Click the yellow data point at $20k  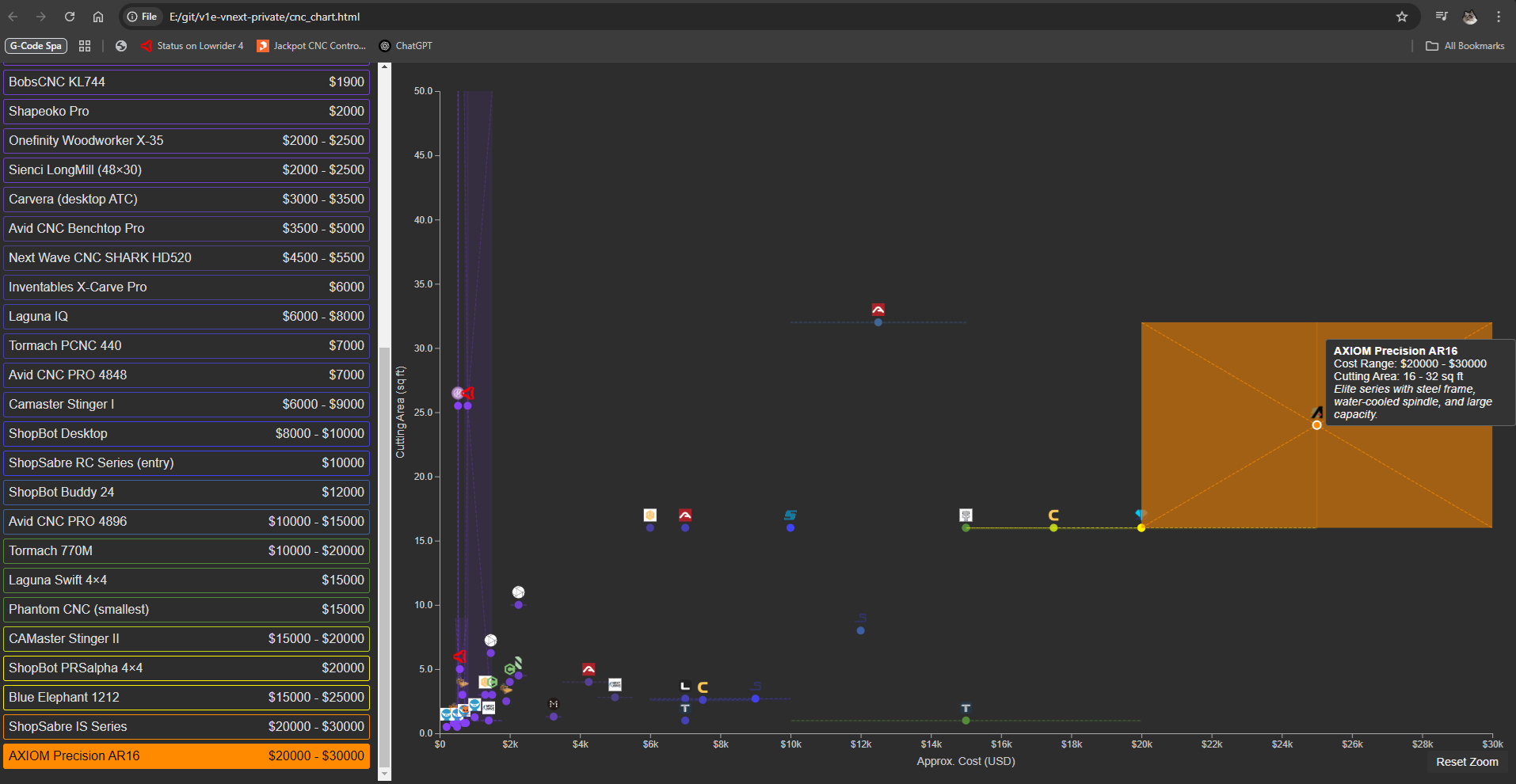click(1141, 528)
